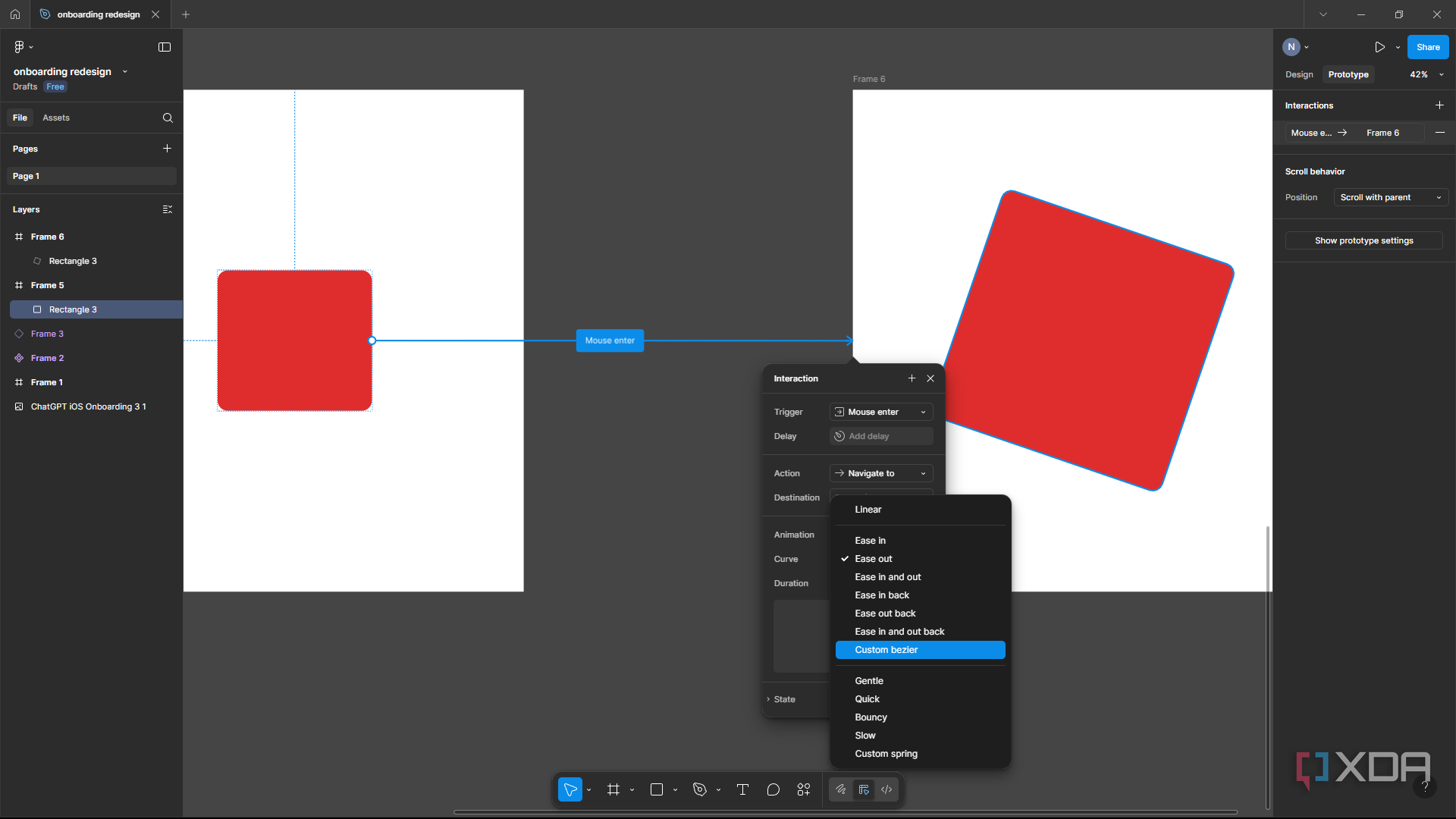Switch to the Design tab
Image resolution: width=1456 pixels, height=819 pixels.
(1299, 74)
